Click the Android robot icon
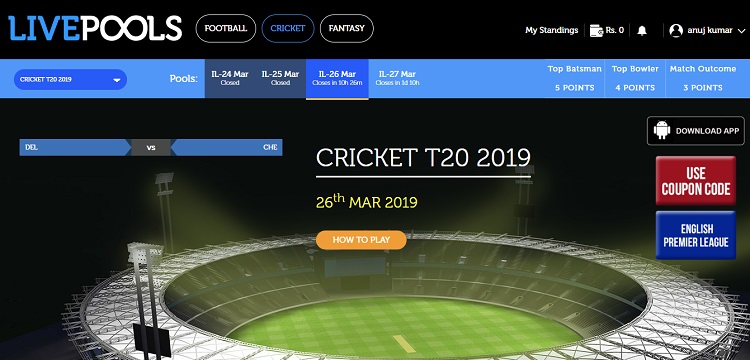 click(x=662, y=131)
